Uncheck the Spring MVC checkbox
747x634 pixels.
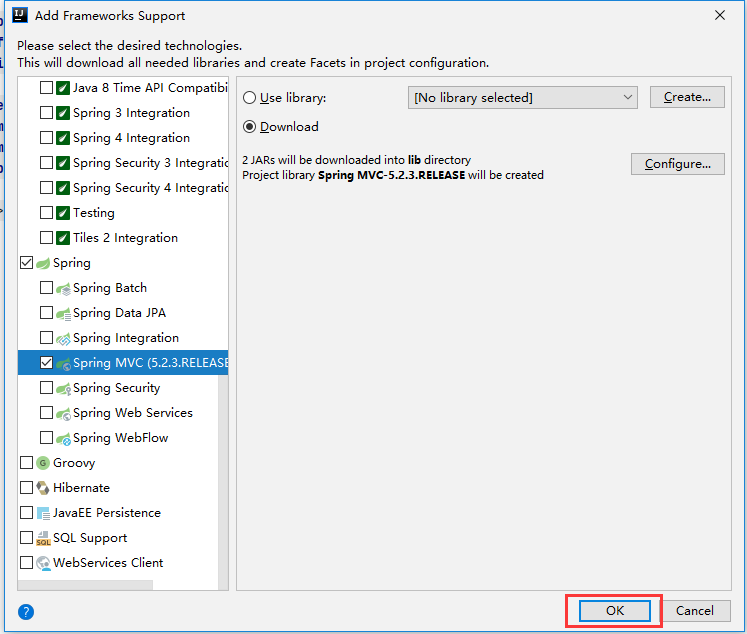pyautogui.click(x=46, y=362)
